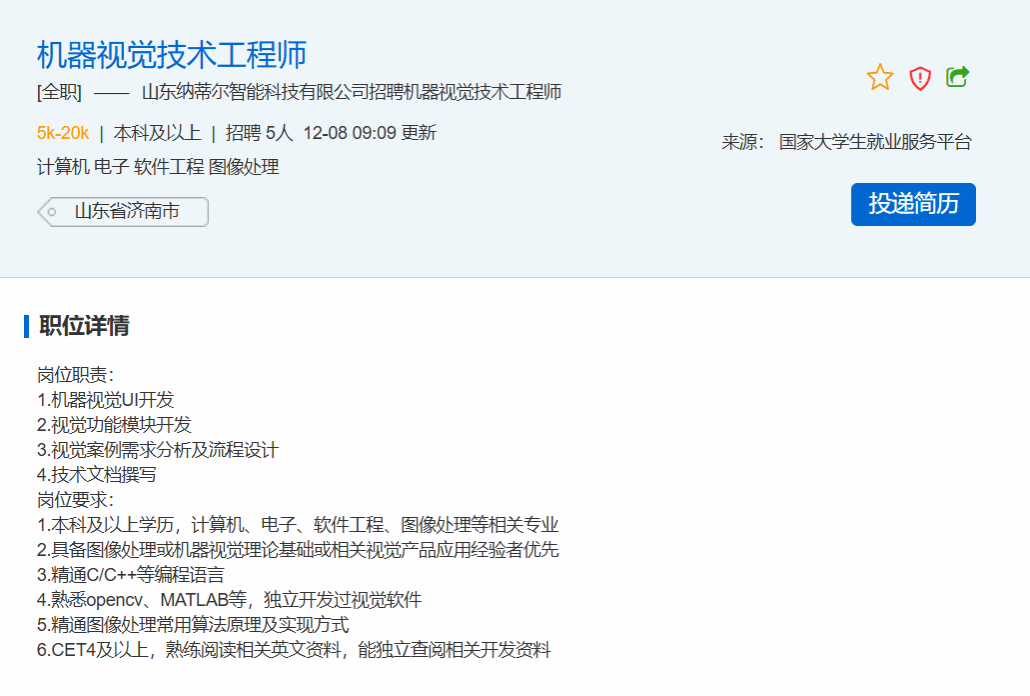The width and height of the screenshot is (1030, 696).
Task: Click the opencv、MATLAB requirement line
Action: 229,600
